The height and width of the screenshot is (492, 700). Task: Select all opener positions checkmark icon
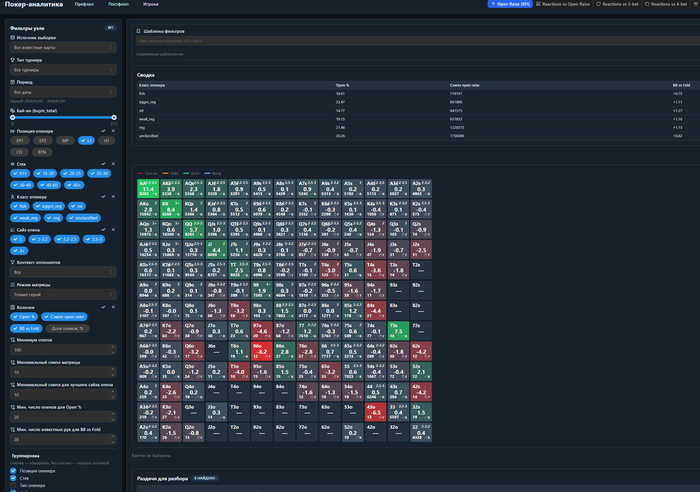pos(103,131)
